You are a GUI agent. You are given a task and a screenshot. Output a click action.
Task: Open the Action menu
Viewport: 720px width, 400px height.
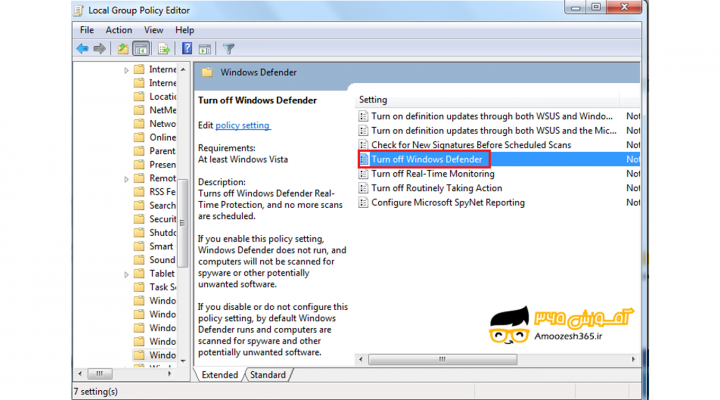click(118, 30)
